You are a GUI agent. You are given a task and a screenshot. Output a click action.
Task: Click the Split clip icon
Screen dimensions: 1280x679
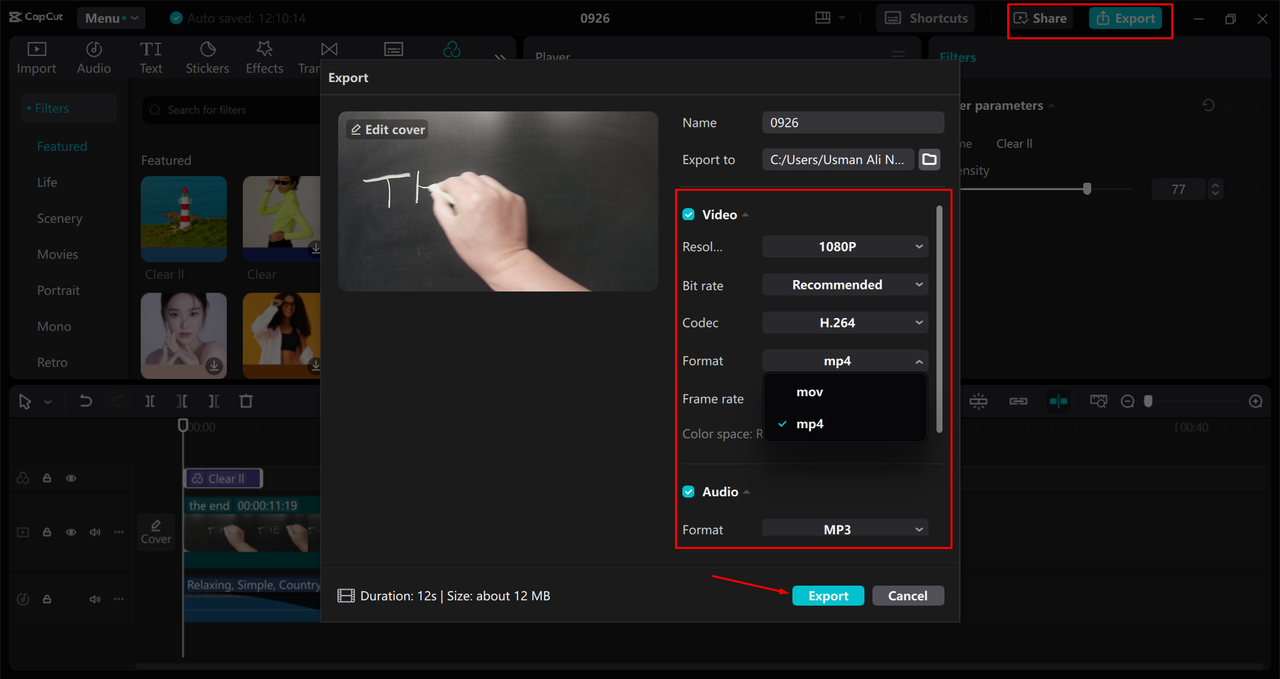pos(149,401)
